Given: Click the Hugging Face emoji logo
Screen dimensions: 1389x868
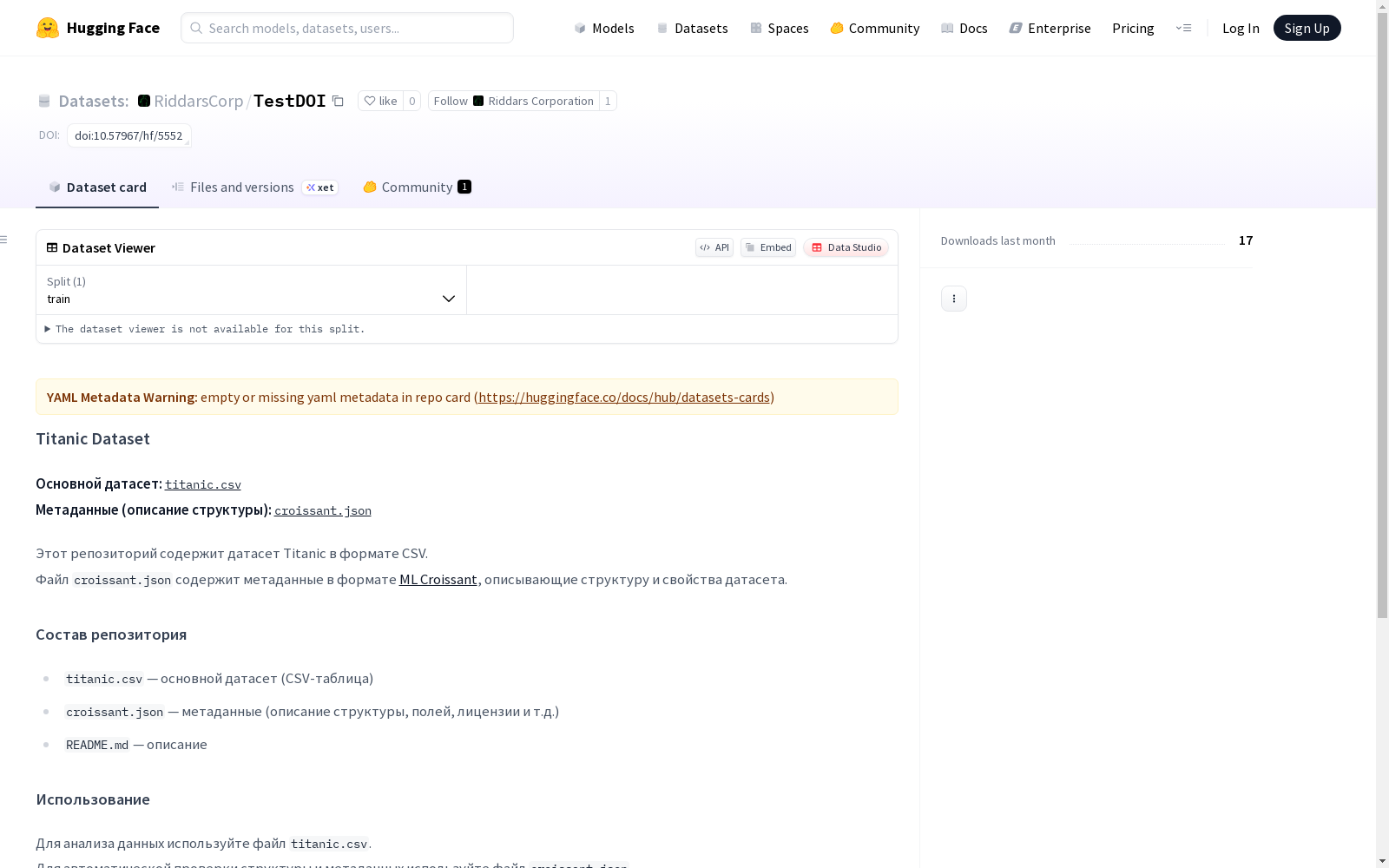Looking at the screenshot, I should [x=48, y=28].
